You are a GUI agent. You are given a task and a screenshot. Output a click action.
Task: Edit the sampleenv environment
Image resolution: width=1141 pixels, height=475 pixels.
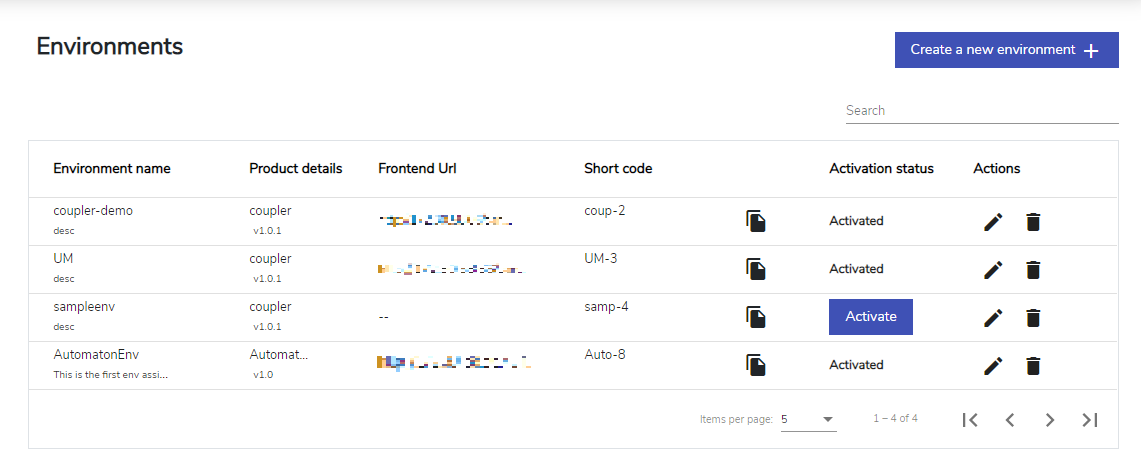point(993,318)
